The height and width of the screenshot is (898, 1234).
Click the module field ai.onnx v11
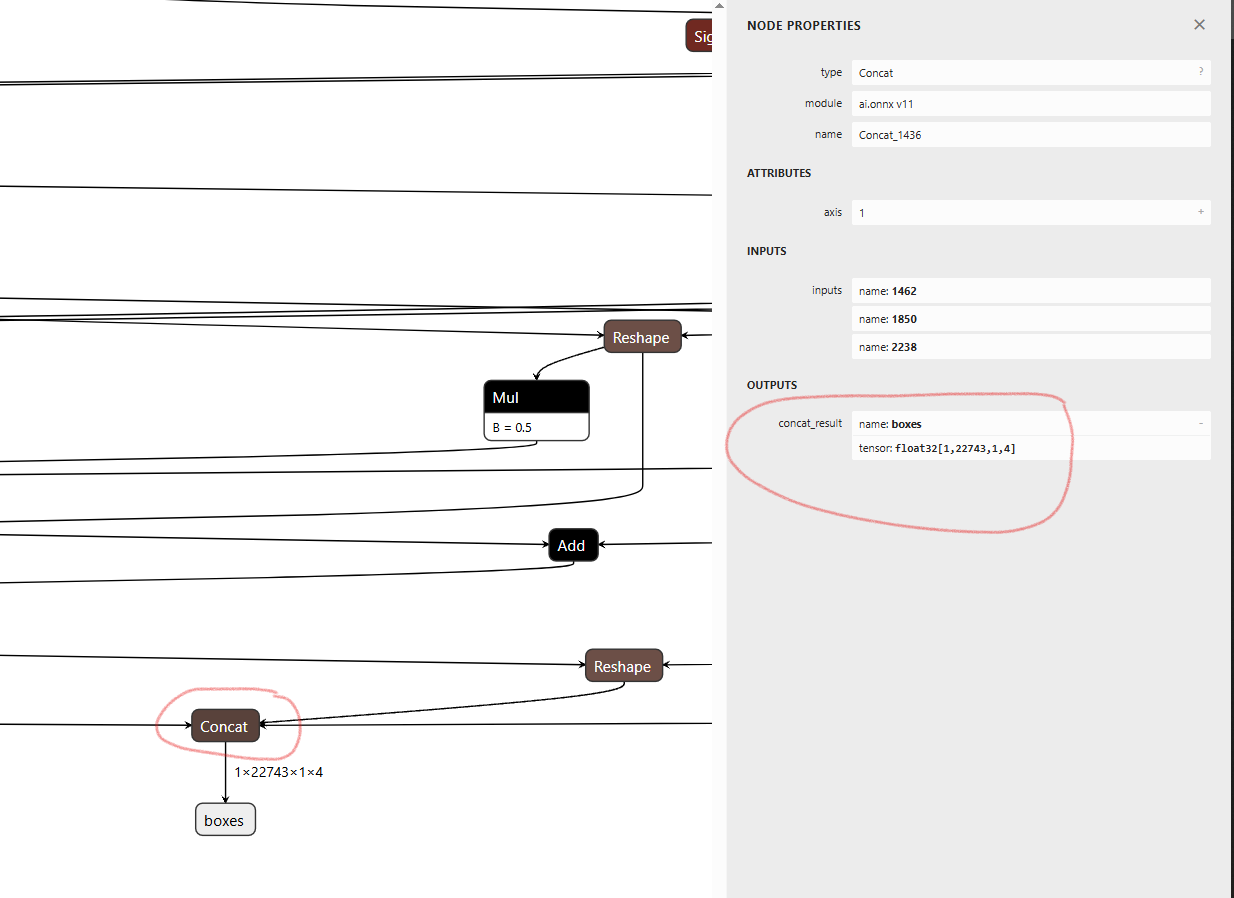pyautogui.click(x=1030, y=104)
